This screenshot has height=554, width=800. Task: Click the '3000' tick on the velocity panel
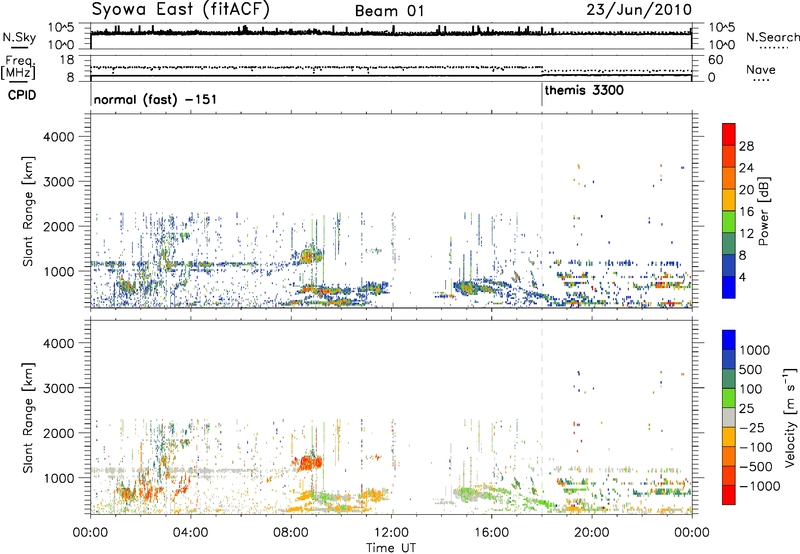pyautogui.click(x=58, y=388)
